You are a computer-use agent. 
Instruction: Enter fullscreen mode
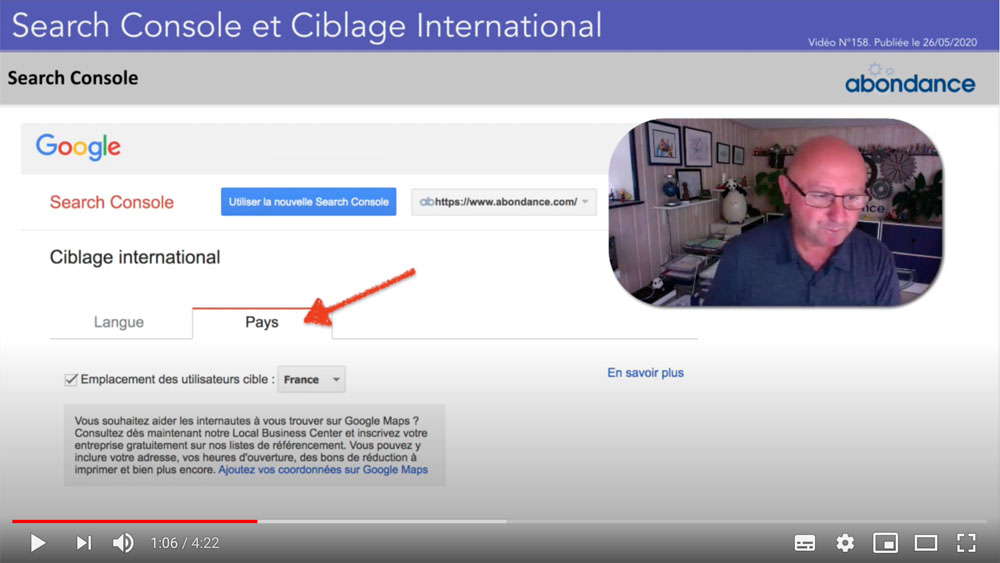pyautogui.click(x=966, y=543)
